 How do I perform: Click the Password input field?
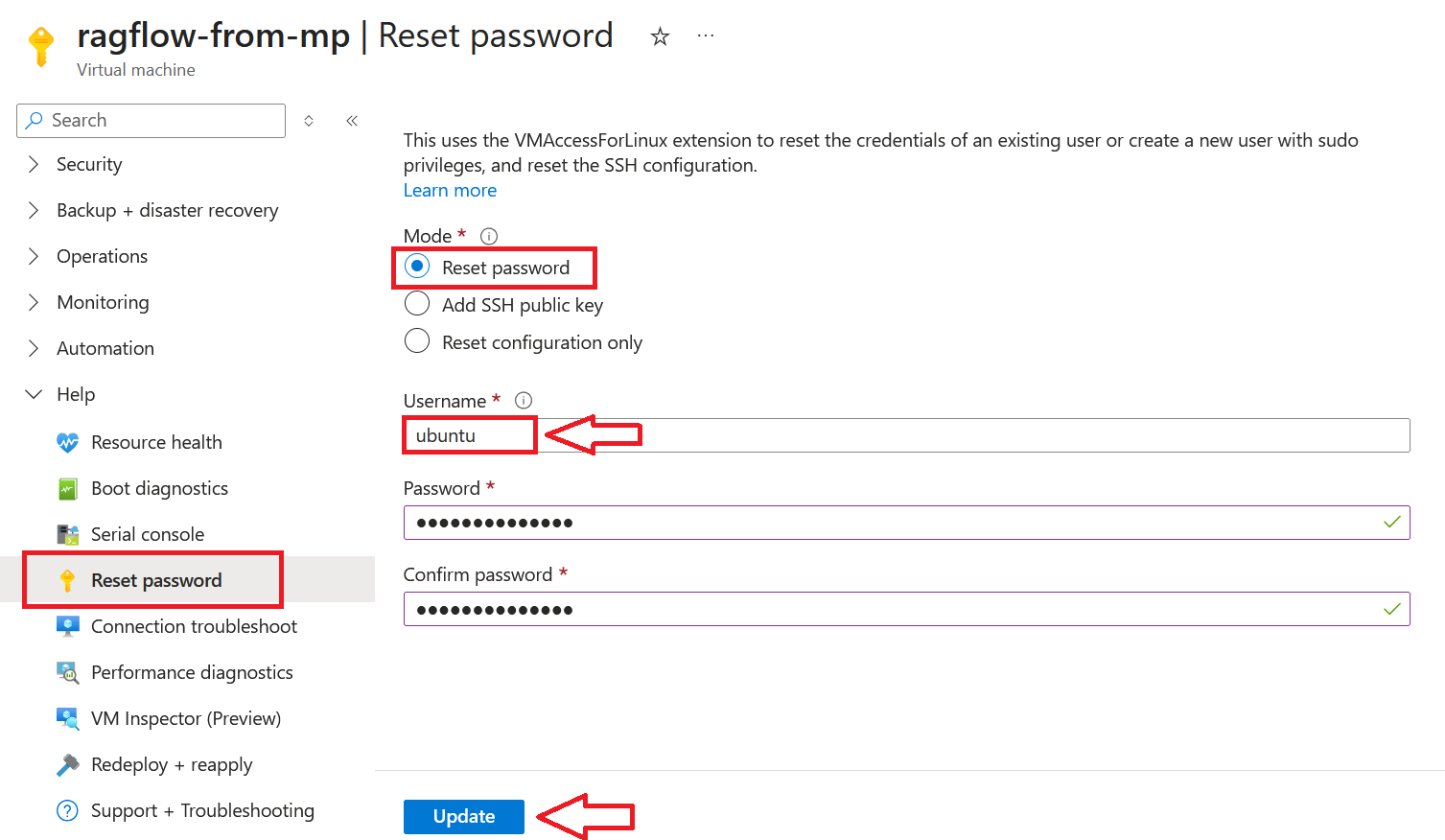906,523
